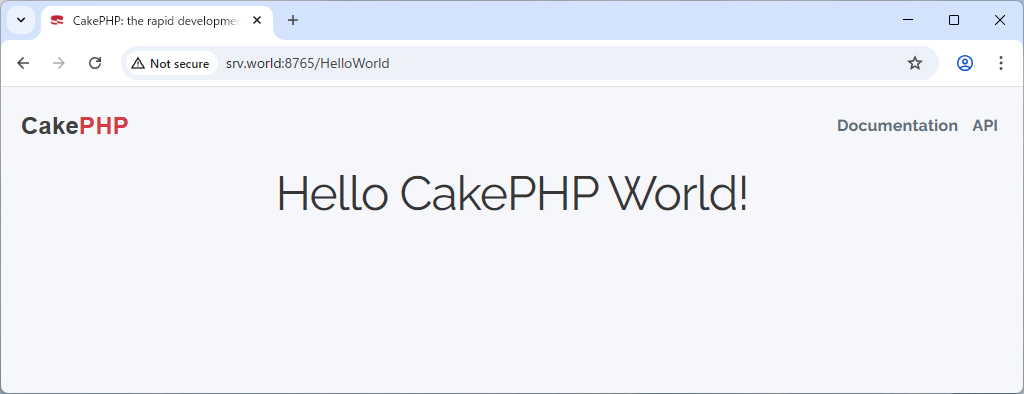Open the Chrome three-dot menu
Screen dimensions: 1024x394
(1000, 63)
